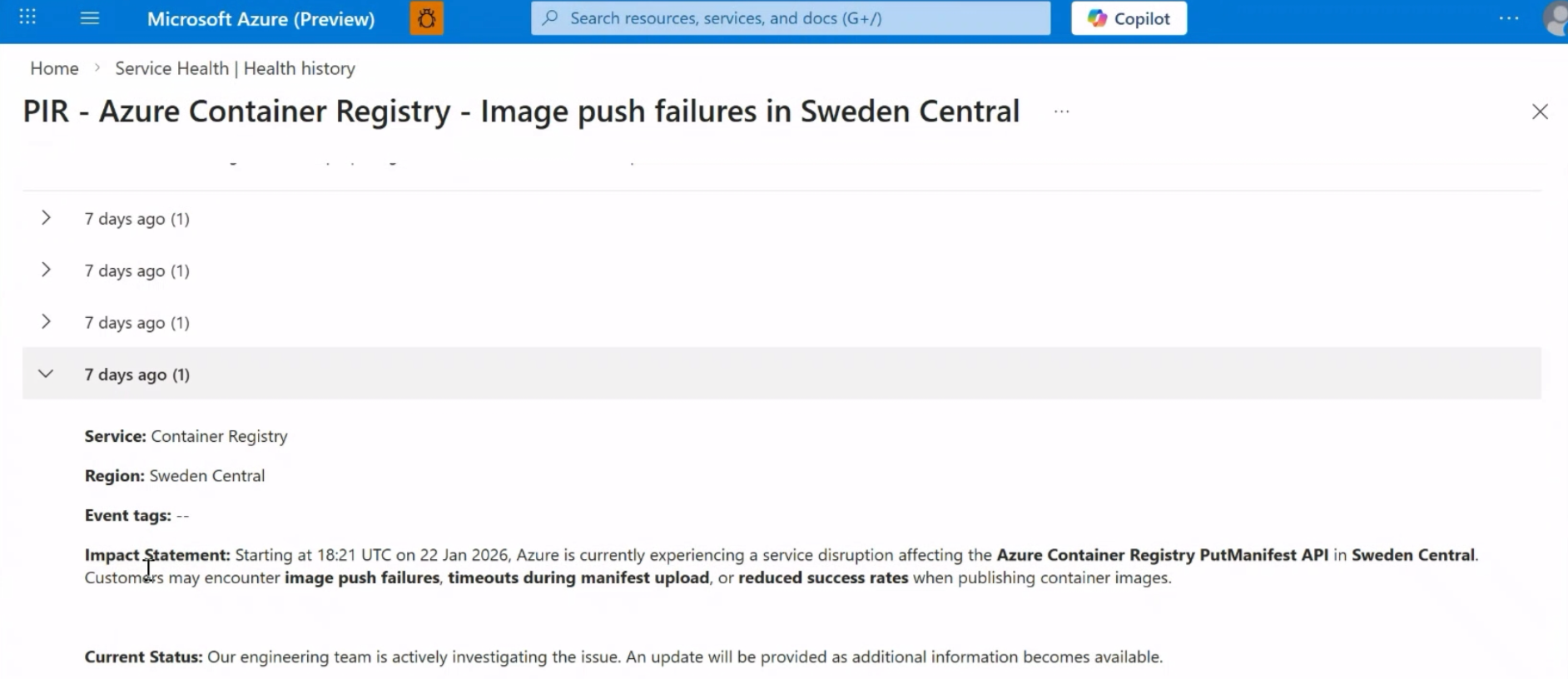Close the PIR details pane
Screen dimensions: 1568x679
click(x=1540, y=112)
